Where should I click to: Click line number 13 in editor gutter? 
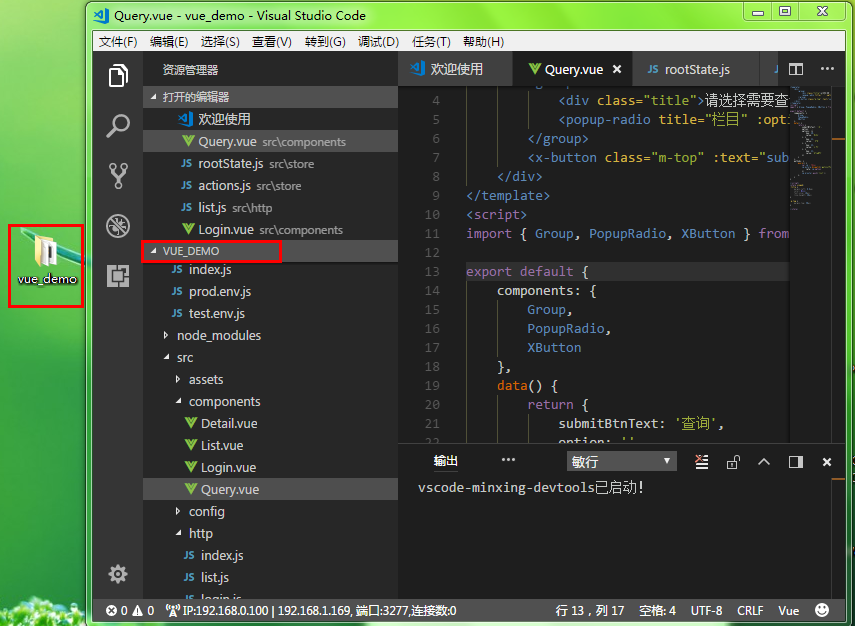(432, 272)
